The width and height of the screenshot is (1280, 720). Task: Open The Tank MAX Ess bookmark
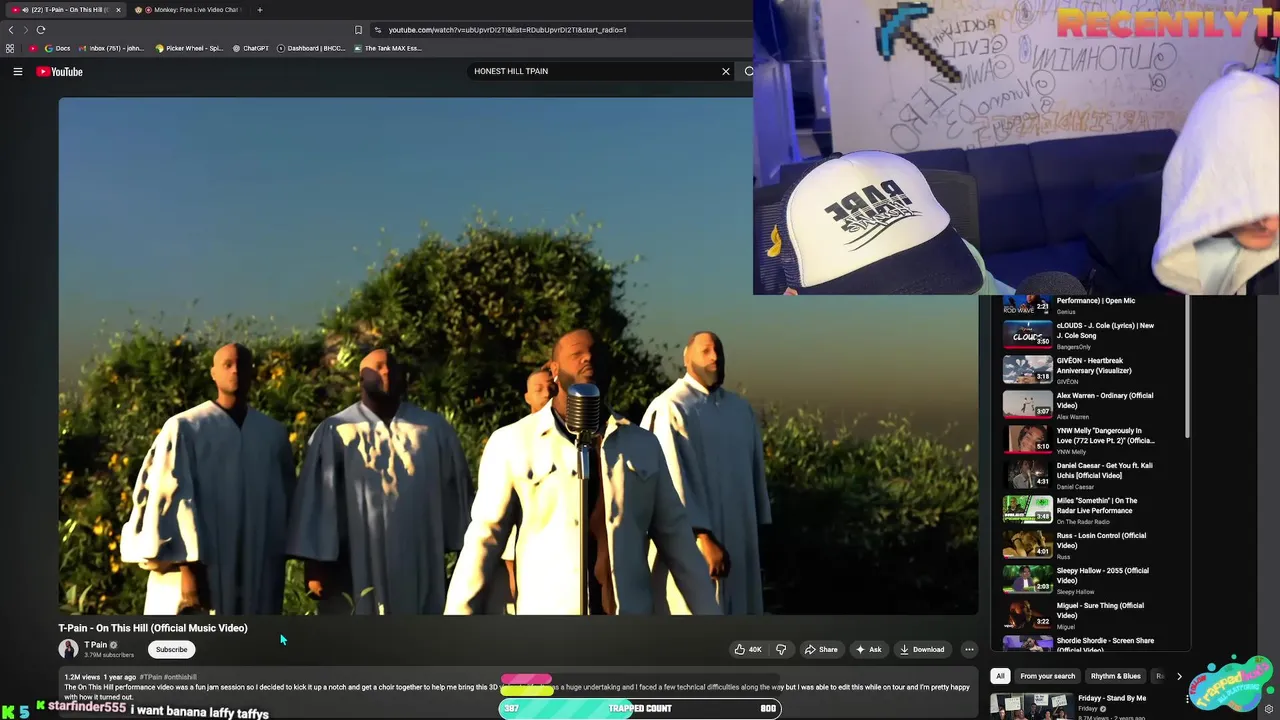point(388,48)
